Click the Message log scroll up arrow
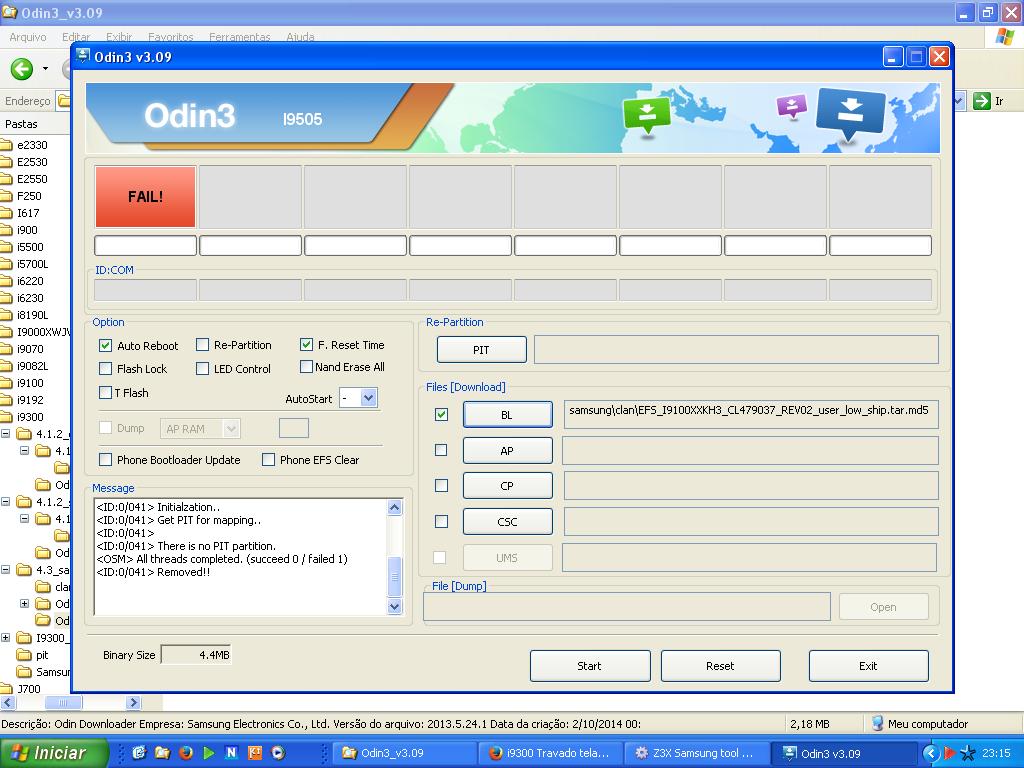 pyautogui.click(x=394, y=507)
